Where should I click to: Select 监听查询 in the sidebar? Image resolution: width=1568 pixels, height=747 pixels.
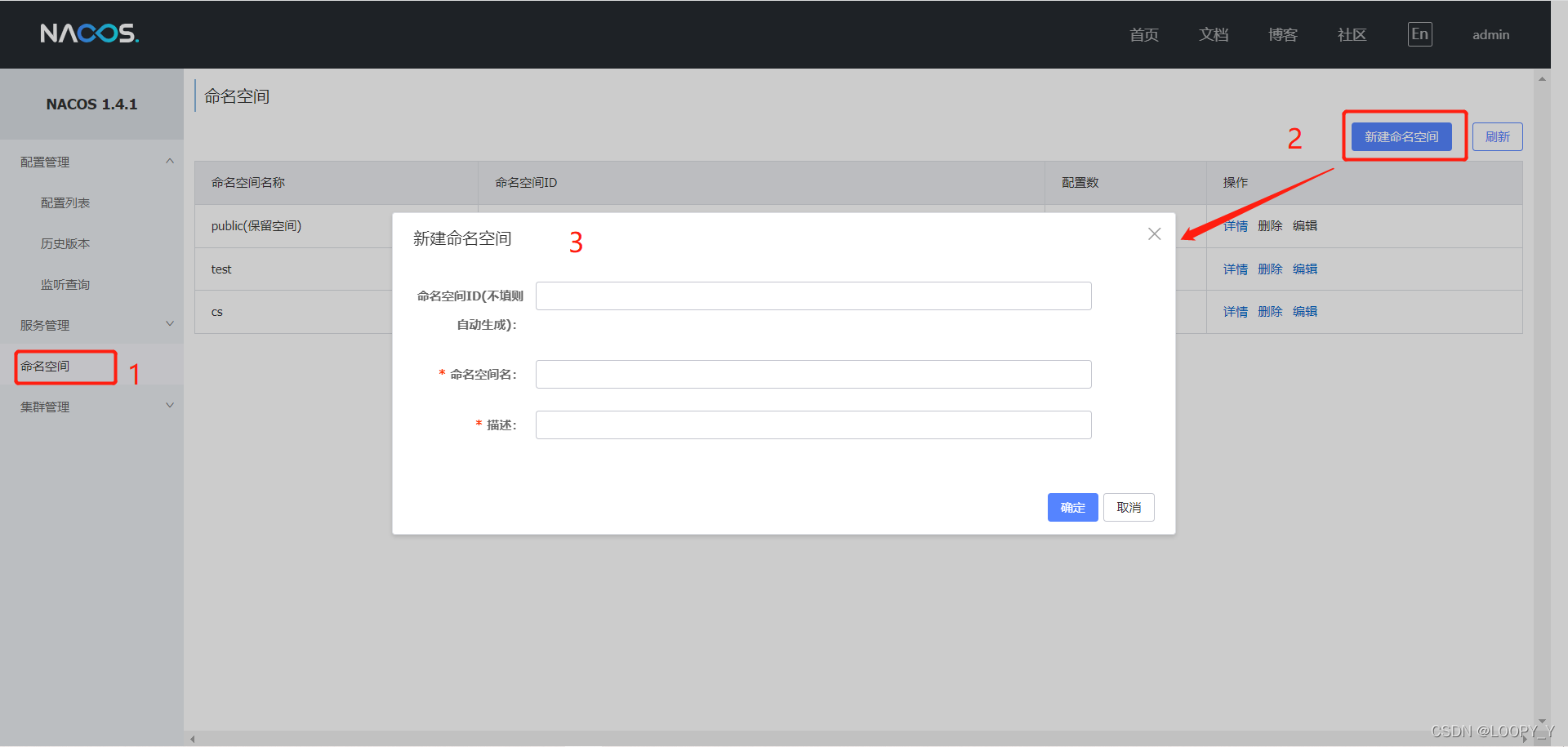[x=65, y=284]
